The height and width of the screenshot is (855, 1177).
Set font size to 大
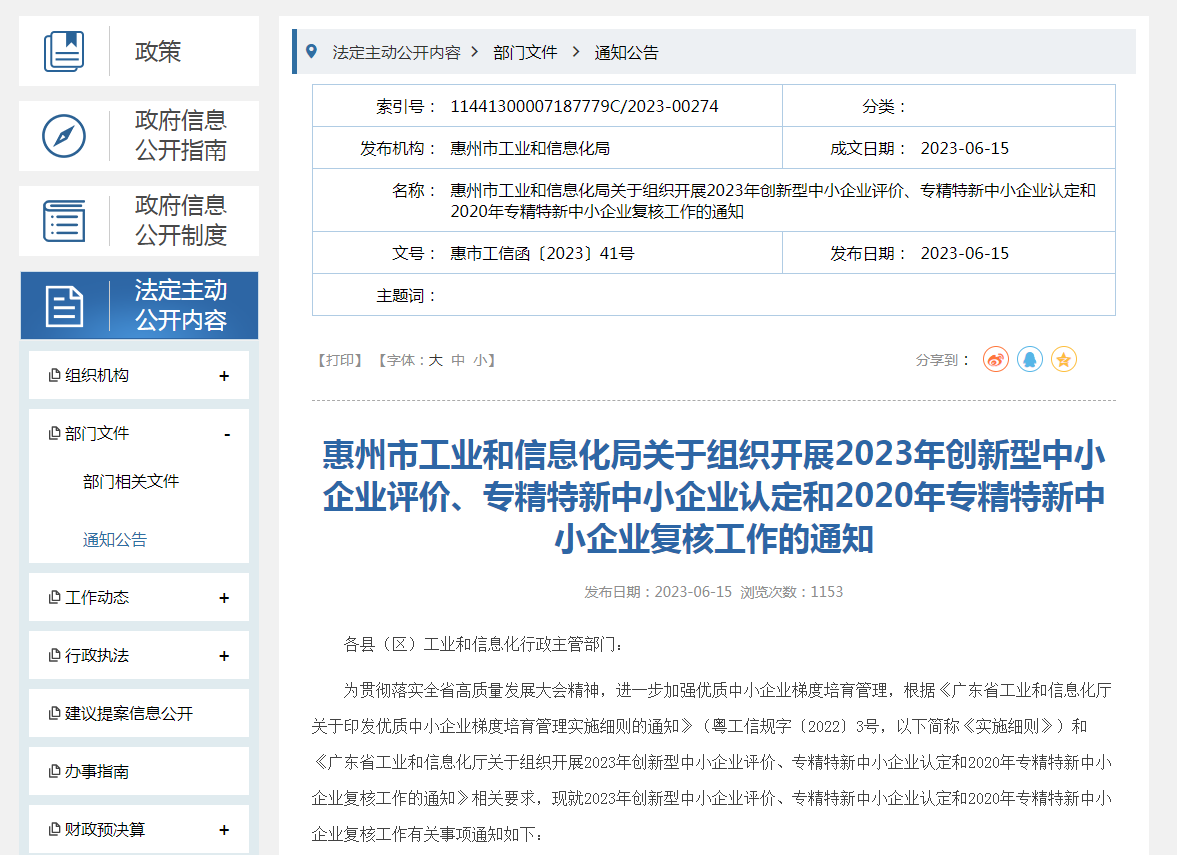pyautogui.click(x=436, y=360)
